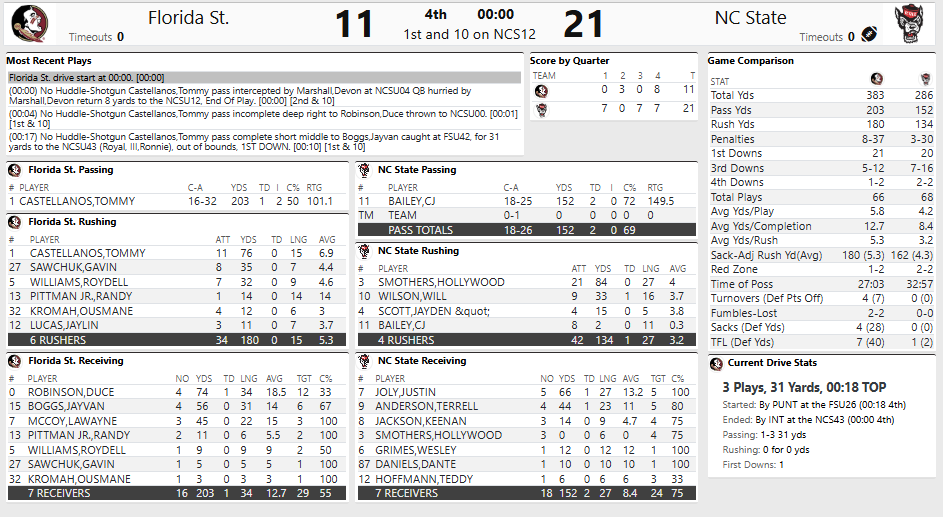Screen dimensions: 943x517
Task: Click the NC State logo beside NC State Rushing
Action: pyautogui.click(x=365, y=251)
